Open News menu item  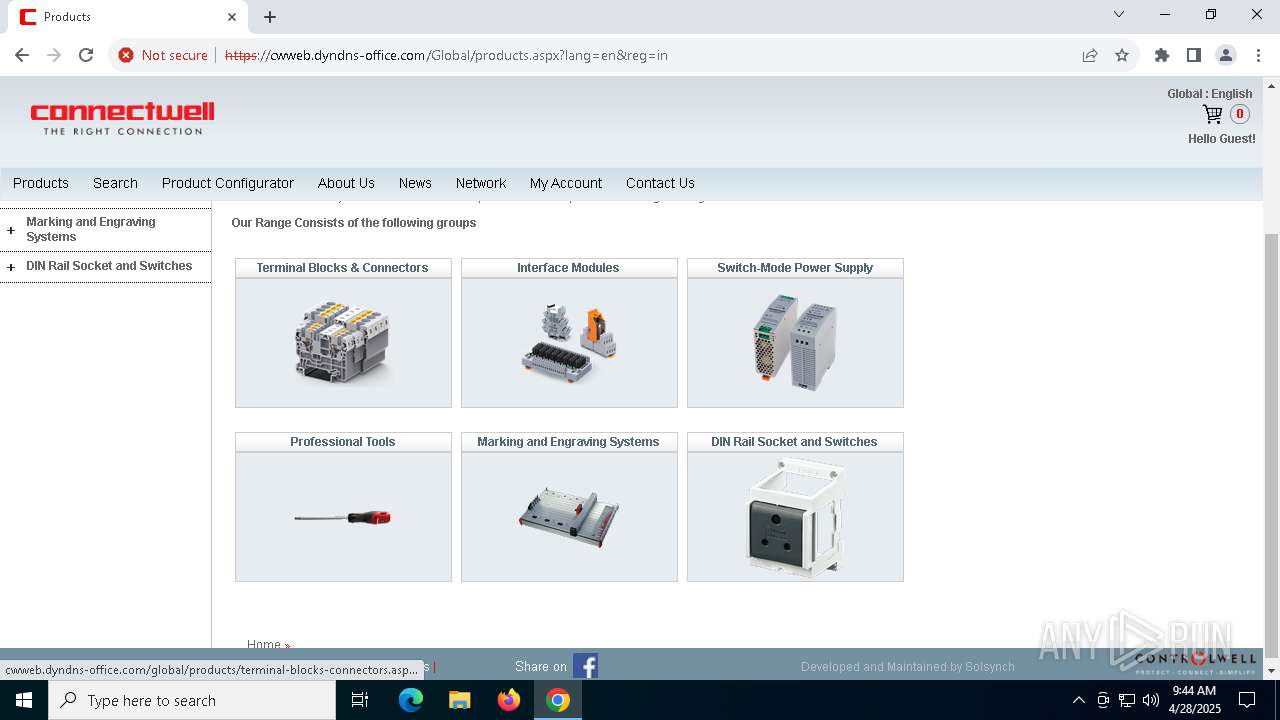[x=415, y=183]
